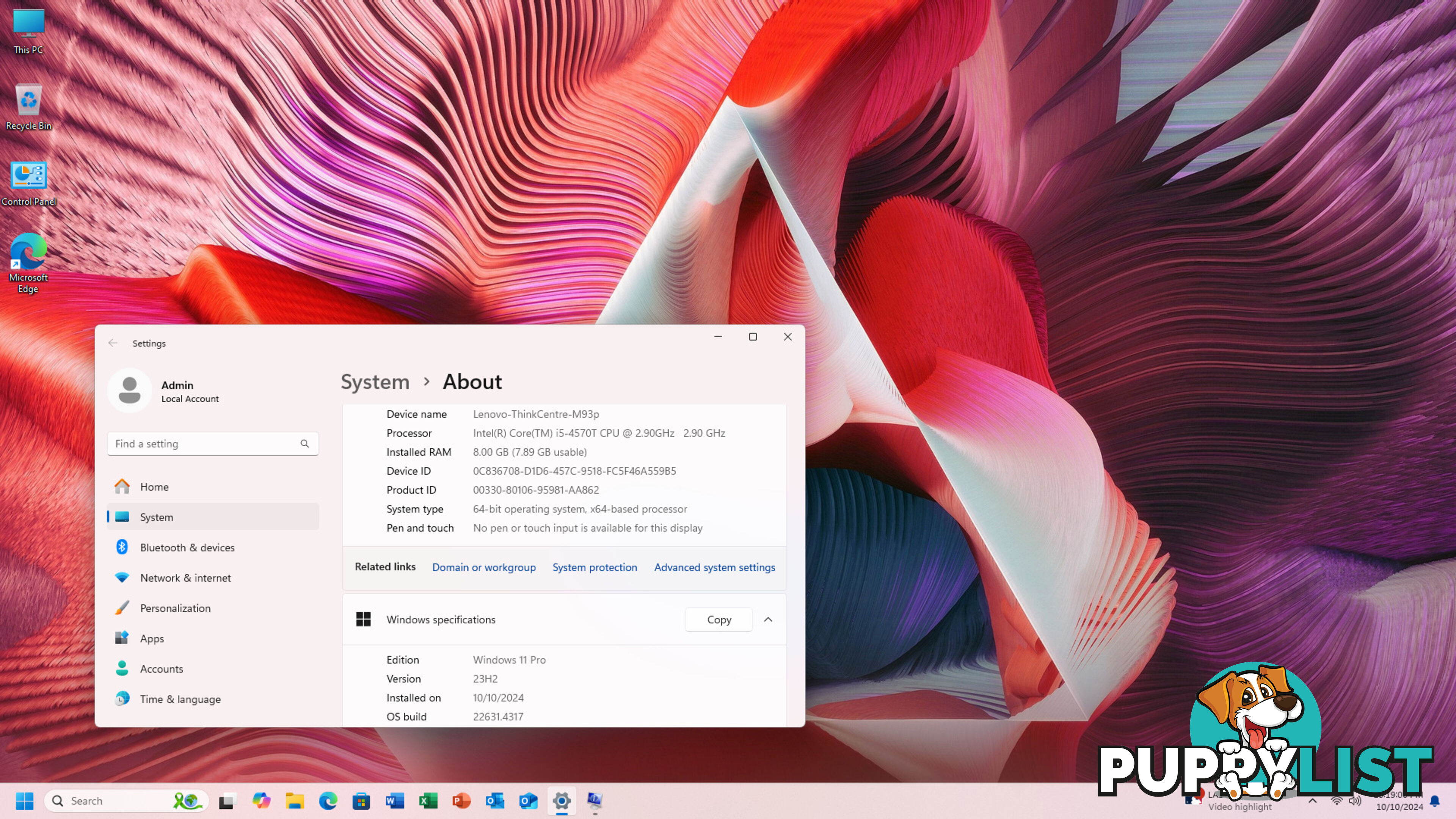Screen dimensions: 1456x819
Task: Open the Wi-Fi network tray icon
Action: (x=1337, y=801)
